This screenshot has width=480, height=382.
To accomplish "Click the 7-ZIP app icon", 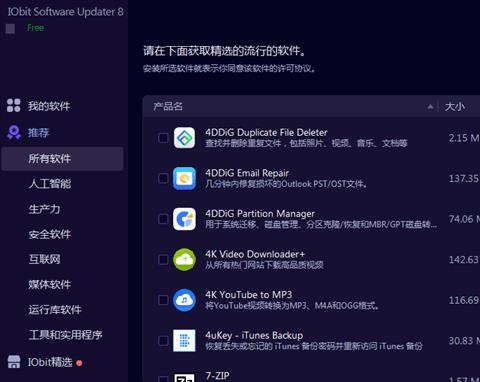I will (x=184, y=378).
